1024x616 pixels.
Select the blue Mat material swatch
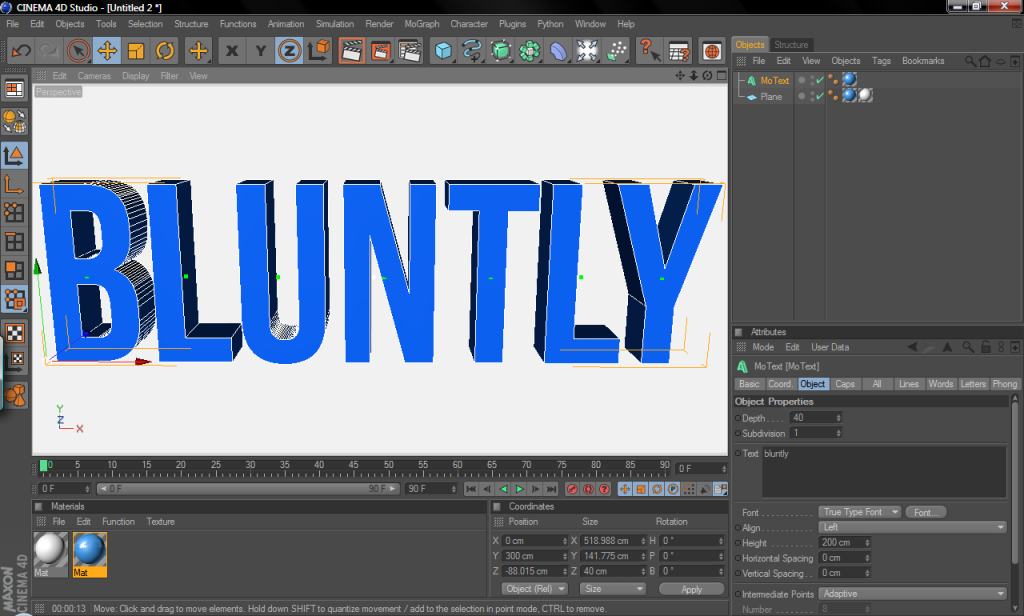click(x=90, y=550)
